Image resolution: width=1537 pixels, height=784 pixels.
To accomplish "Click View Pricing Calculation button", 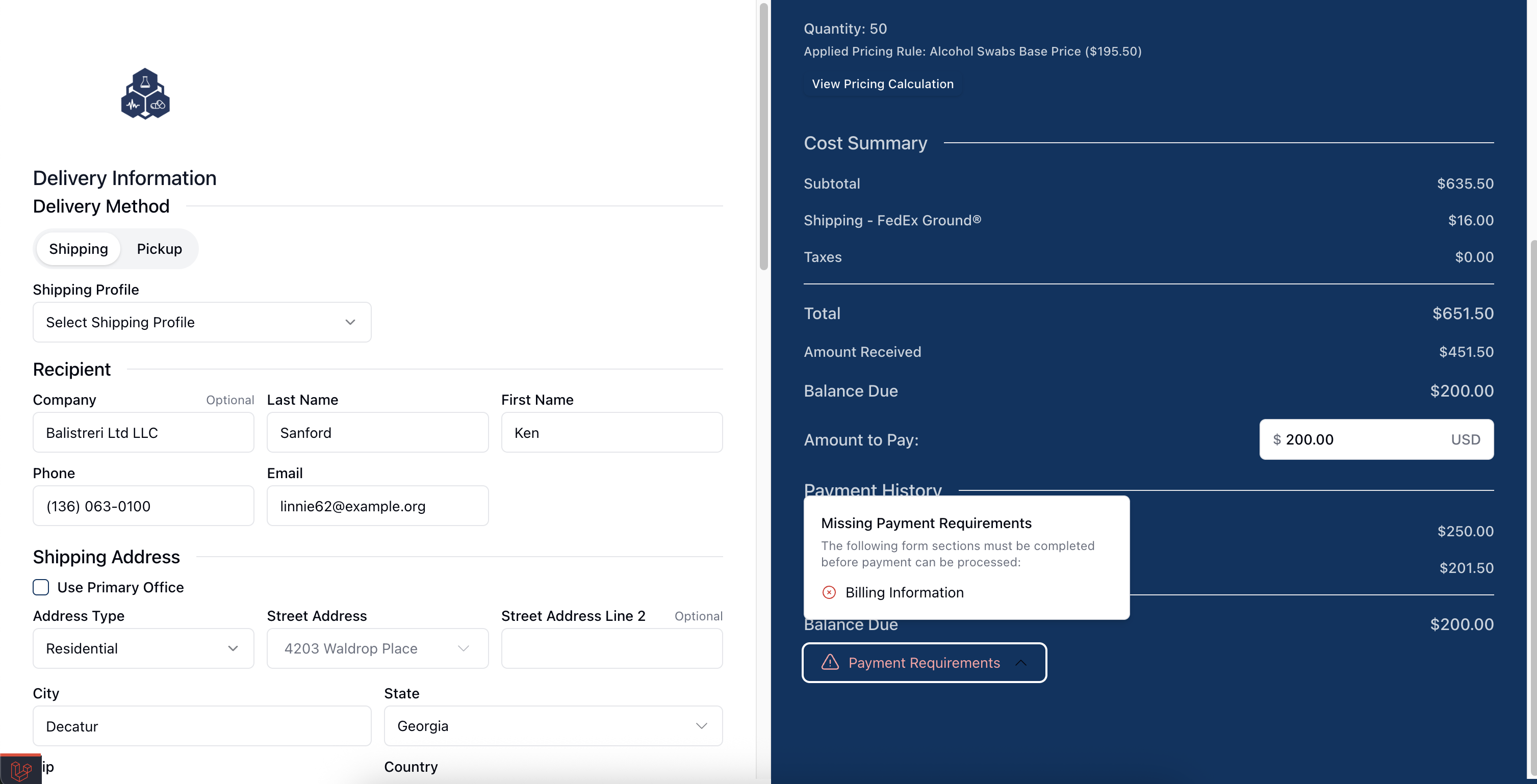I will pyautogui.click(x=882, y=84).
